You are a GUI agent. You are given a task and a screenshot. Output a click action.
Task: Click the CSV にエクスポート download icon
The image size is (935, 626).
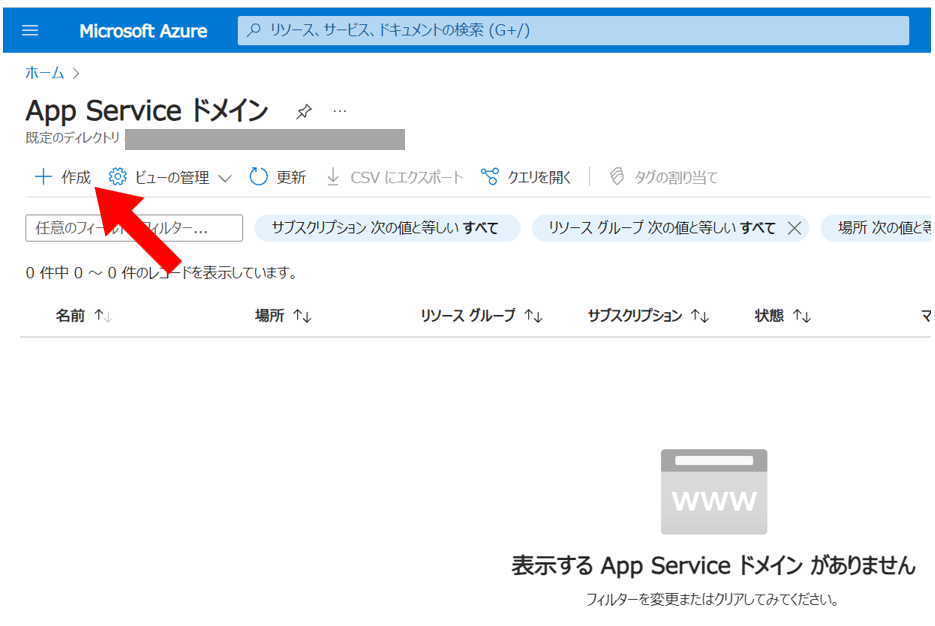click(x=333, y=177)
